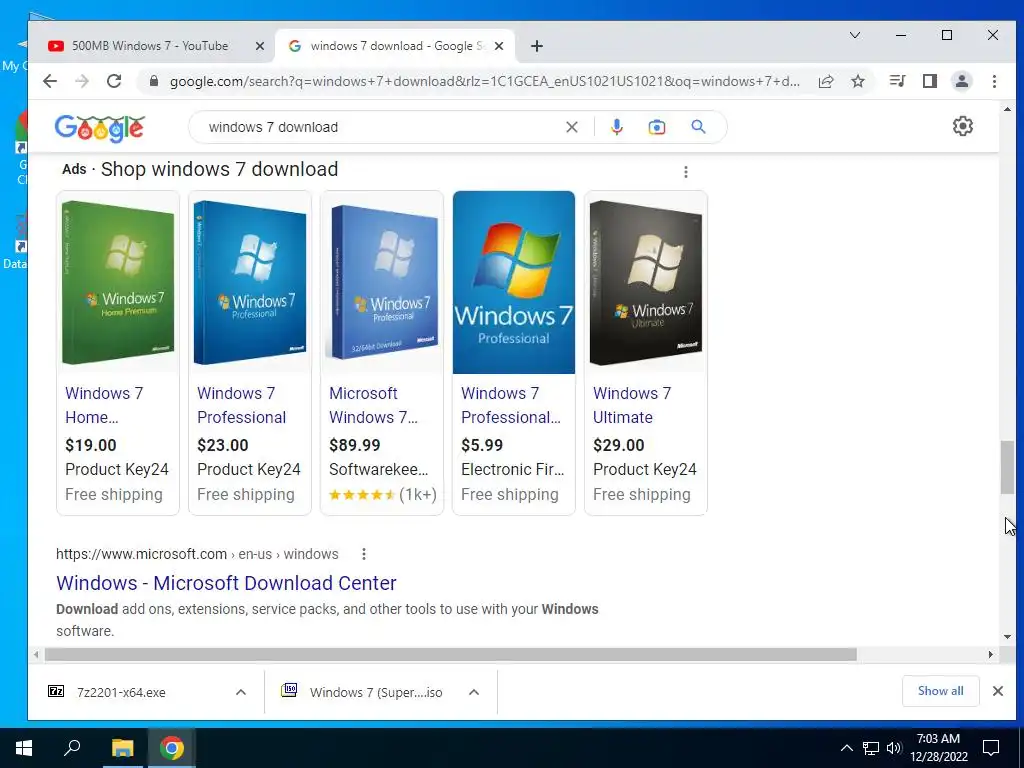
Task: Open Windows 7 Ultimate product link
Action: point(632,405)
